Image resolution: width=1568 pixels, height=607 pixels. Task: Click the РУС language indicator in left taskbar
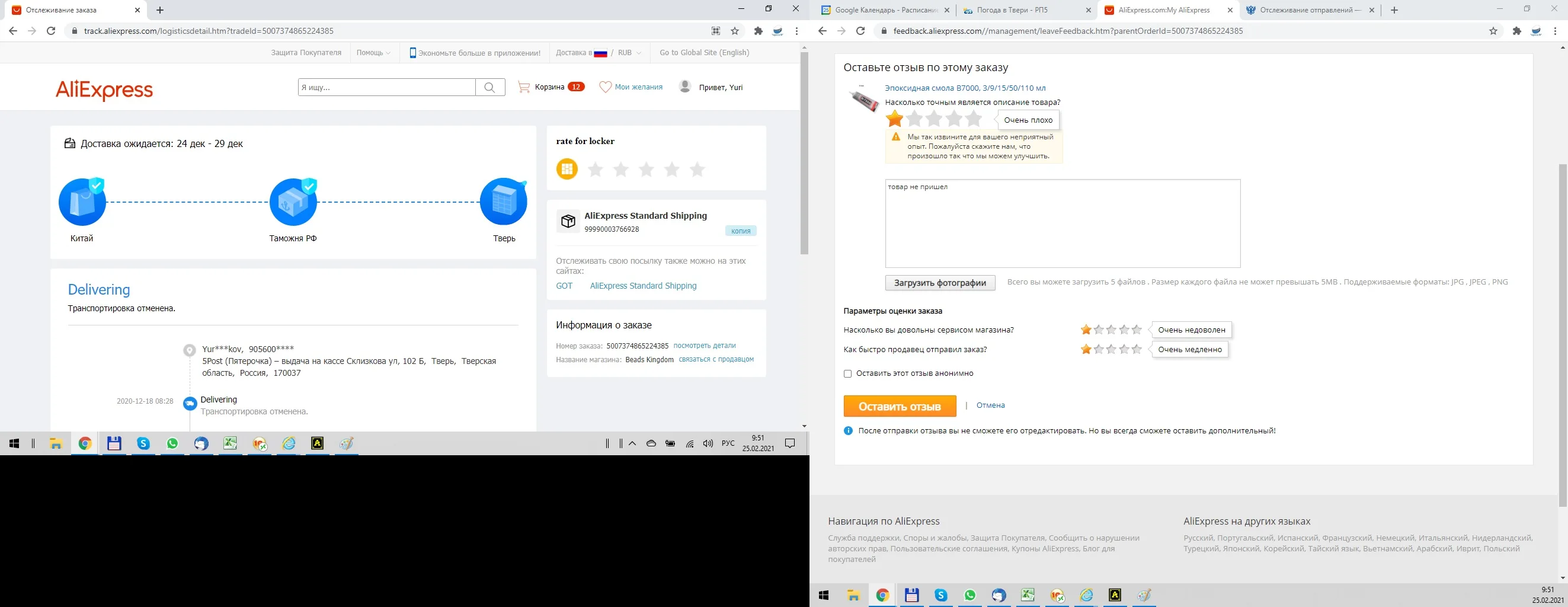point(728,444)
